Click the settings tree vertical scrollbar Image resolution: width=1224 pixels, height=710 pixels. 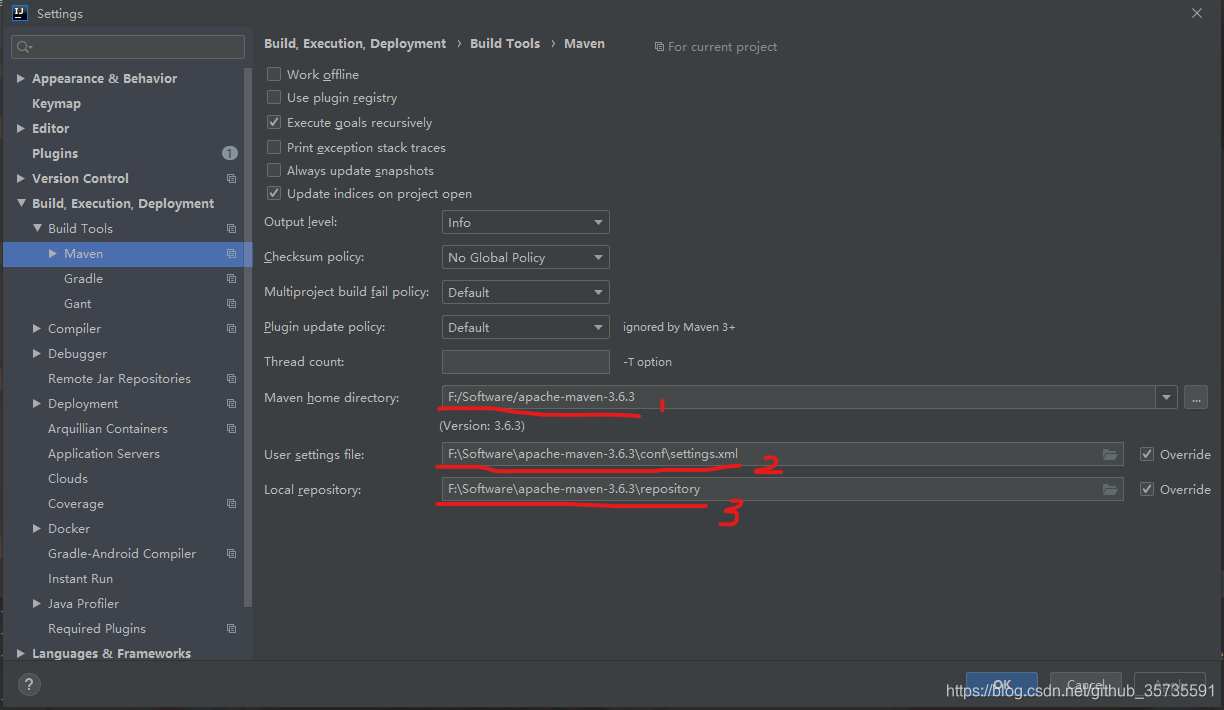(248, 335)
